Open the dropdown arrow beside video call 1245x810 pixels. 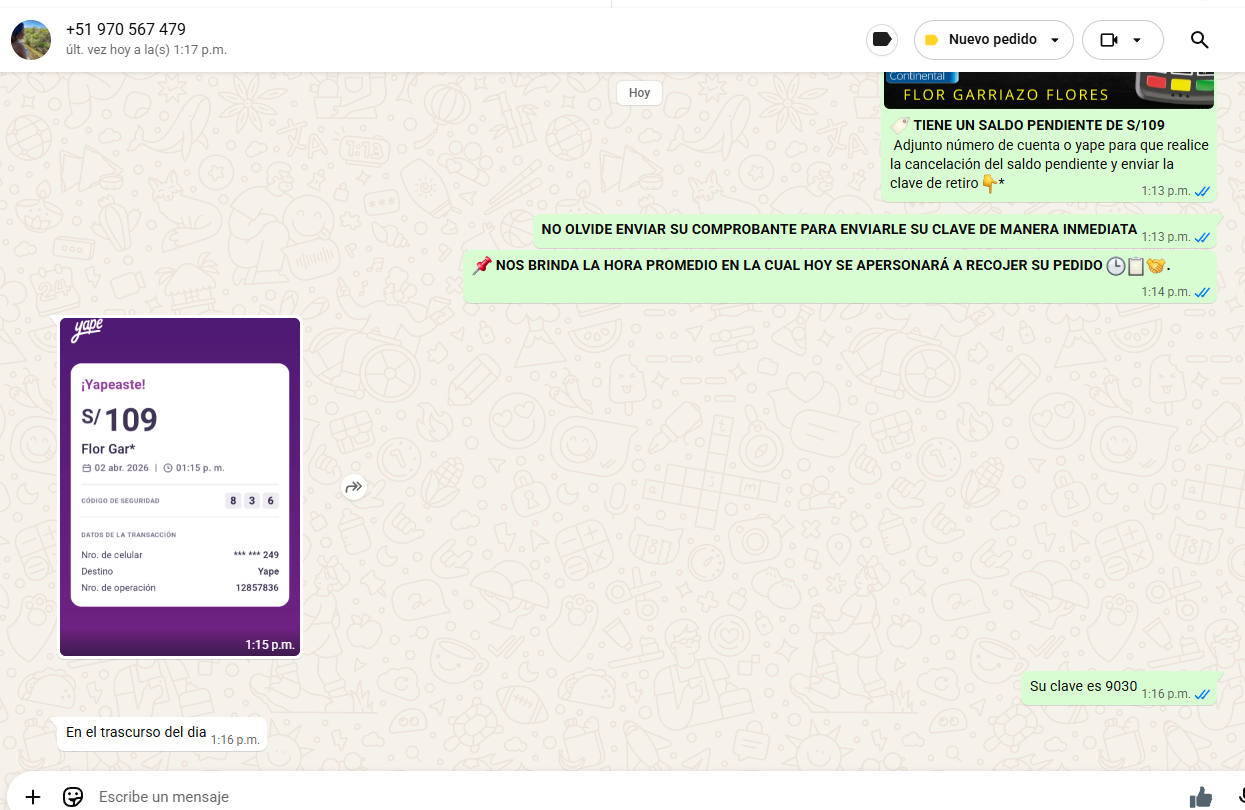[1137, 40]
